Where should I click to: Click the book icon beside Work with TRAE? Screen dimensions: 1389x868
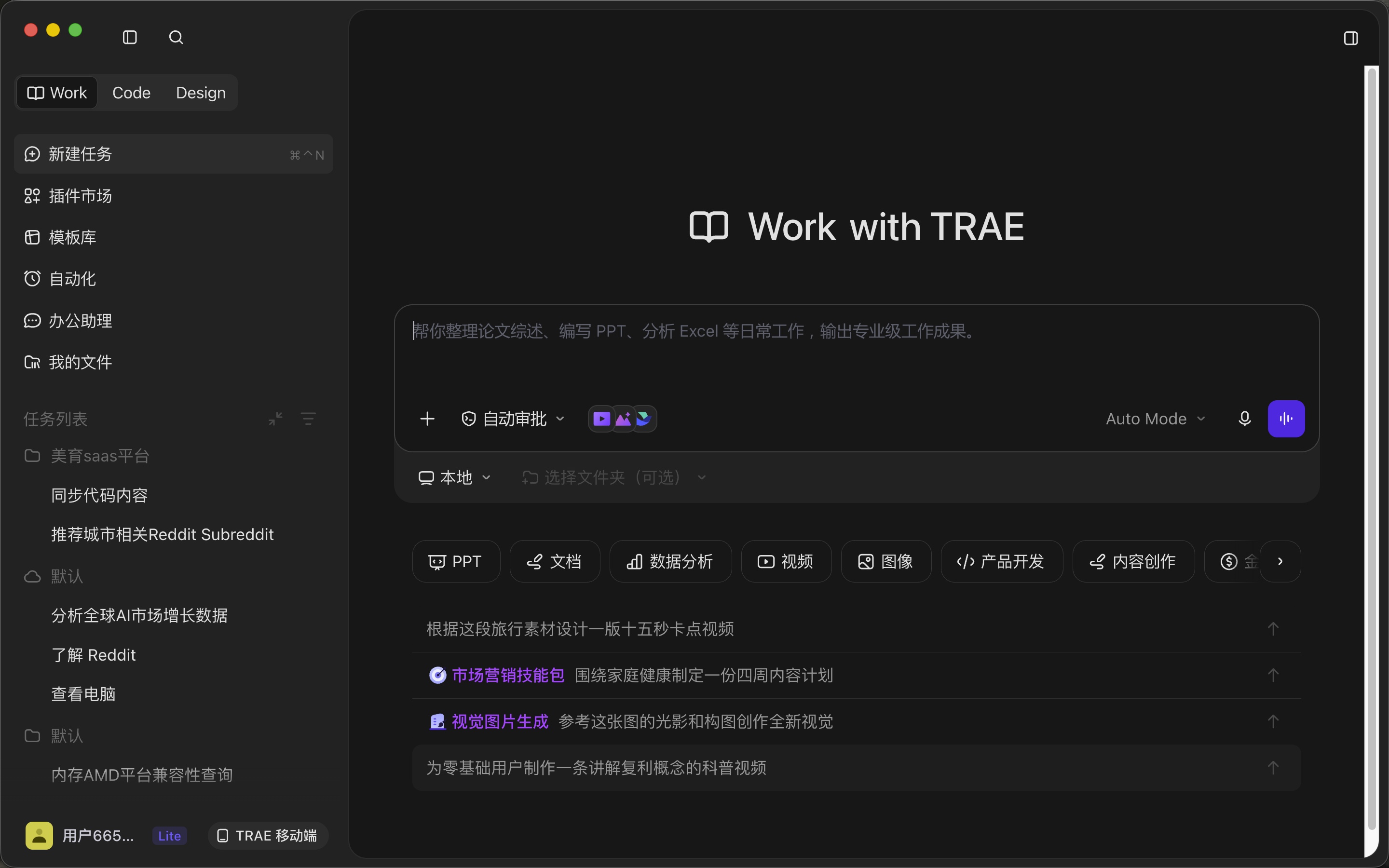click(x=709, y=227)
